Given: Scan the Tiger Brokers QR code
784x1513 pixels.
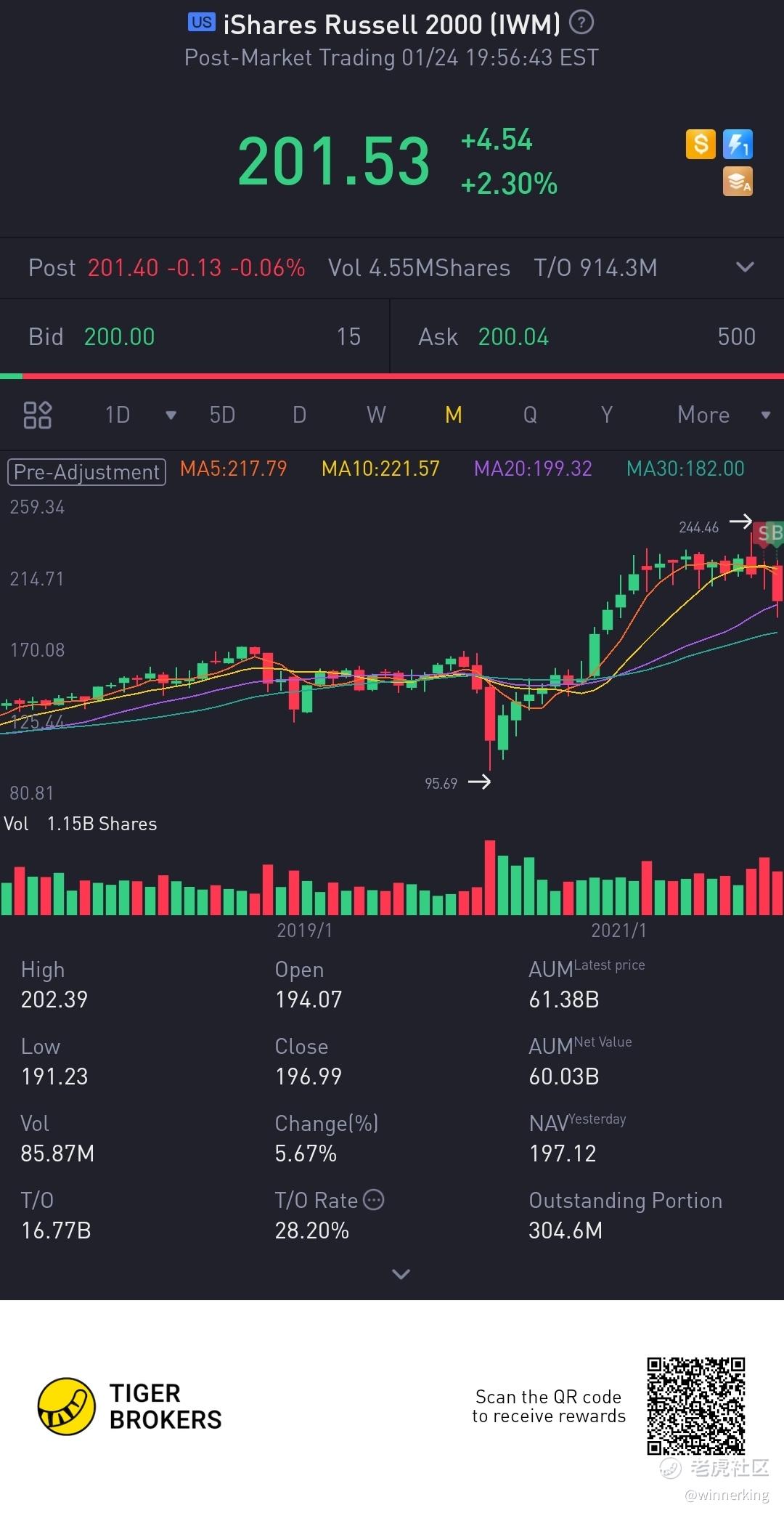Looking at the screenshot, I should 696,1405.
